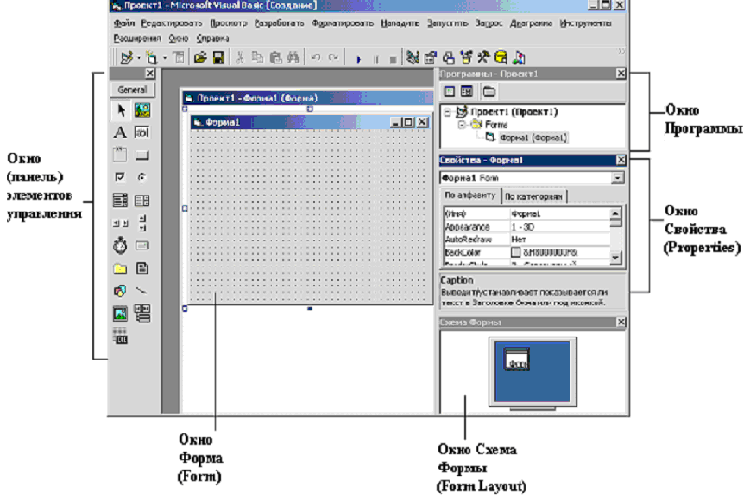The image size is (750, 498).
Task: Open the Menu Editor from toolbar
Action: click(179, 58)
